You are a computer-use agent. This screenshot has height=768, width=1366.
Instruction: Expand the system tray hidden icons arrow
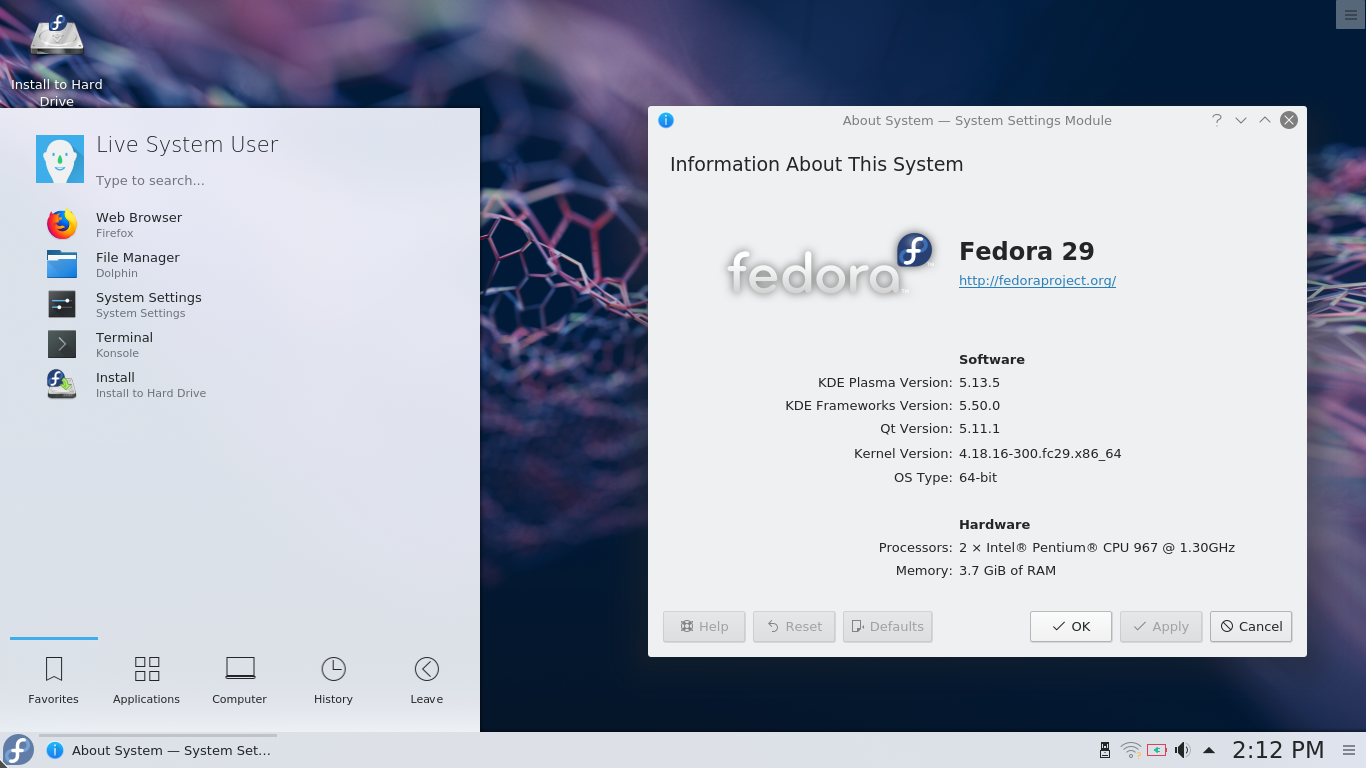pos(1208,749)
